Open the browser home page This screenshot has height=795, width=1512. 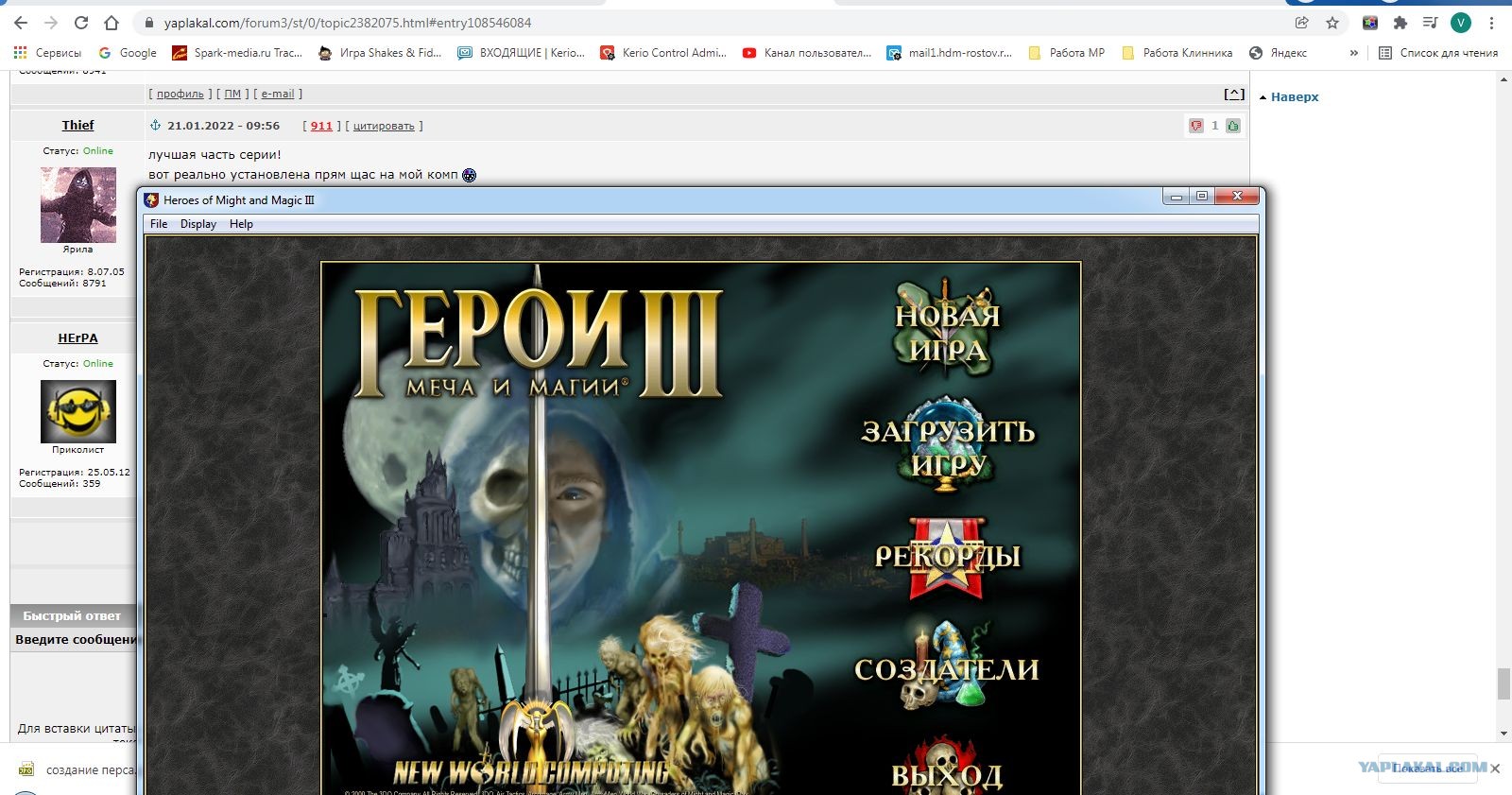[112, 23]
